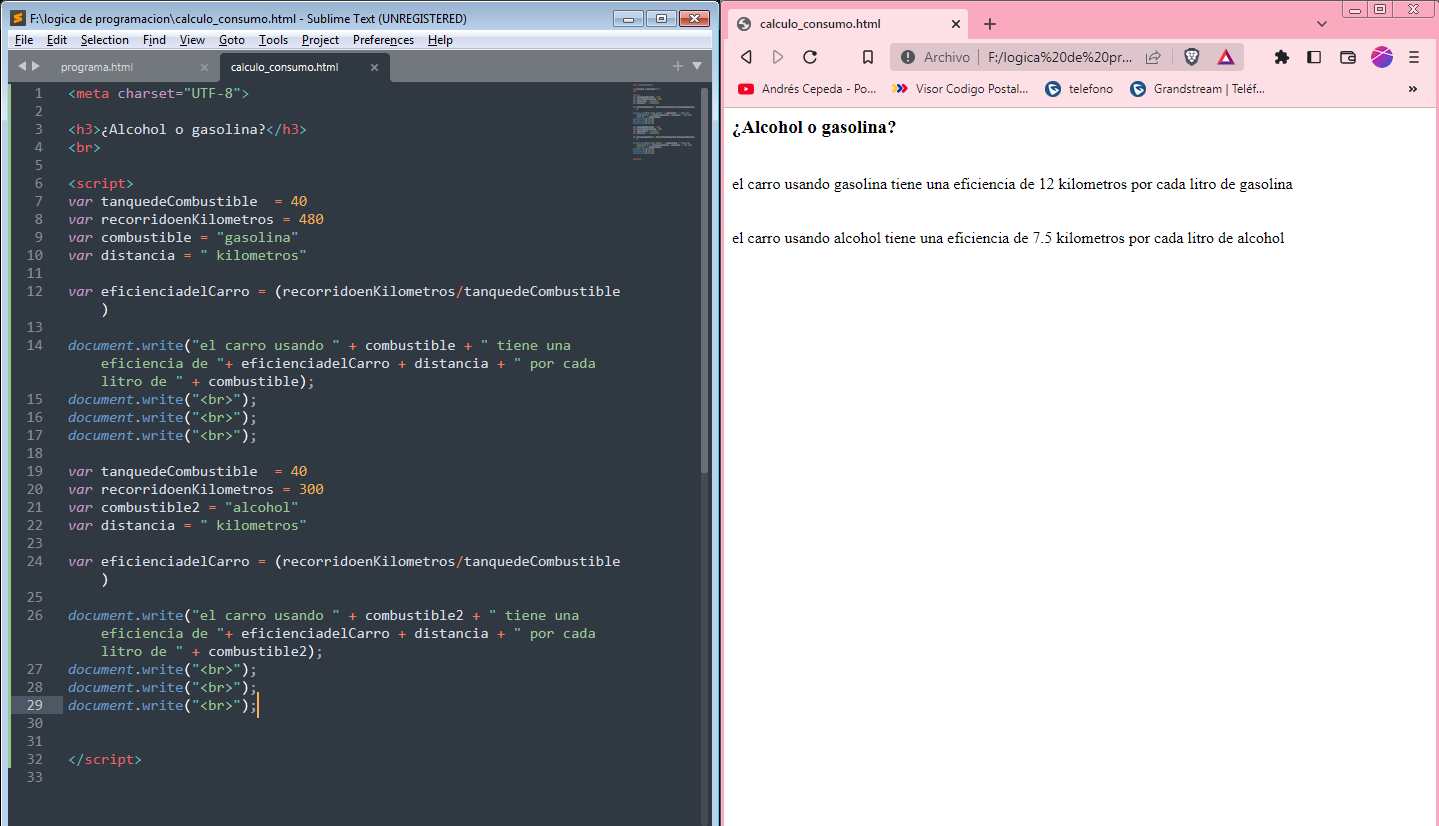This screenshot has height=826, width=1439.
Task: Go back in browser history
Action: pos(746,57)
